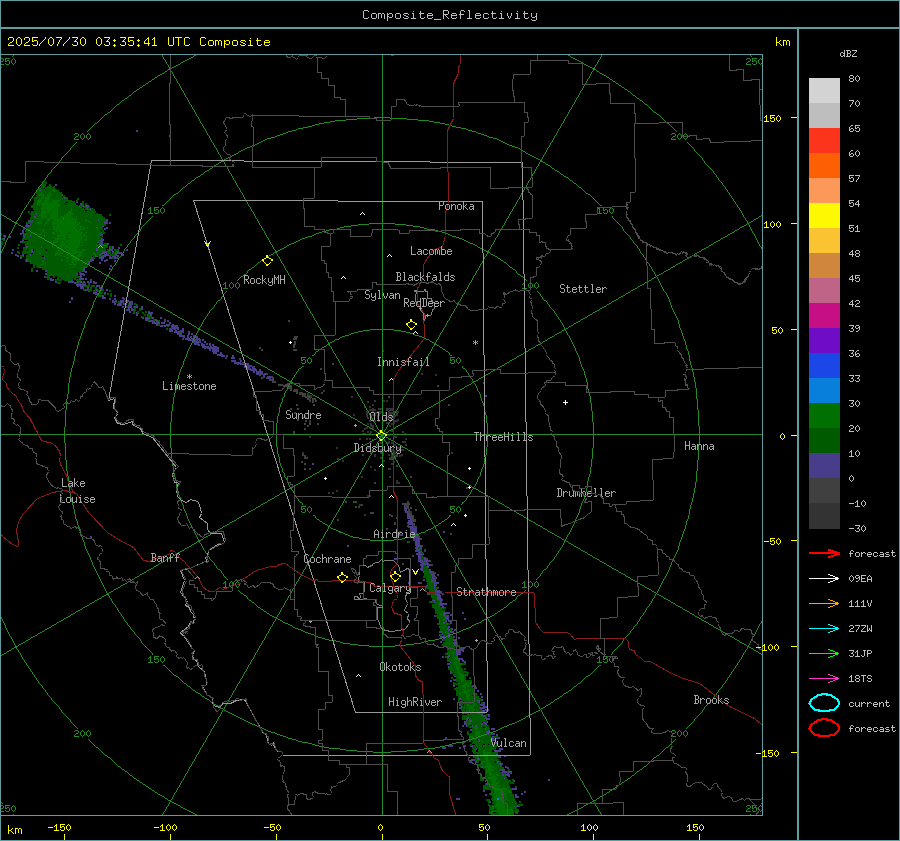
Task: Click the Airdrie city label
Action: [394, 534]
